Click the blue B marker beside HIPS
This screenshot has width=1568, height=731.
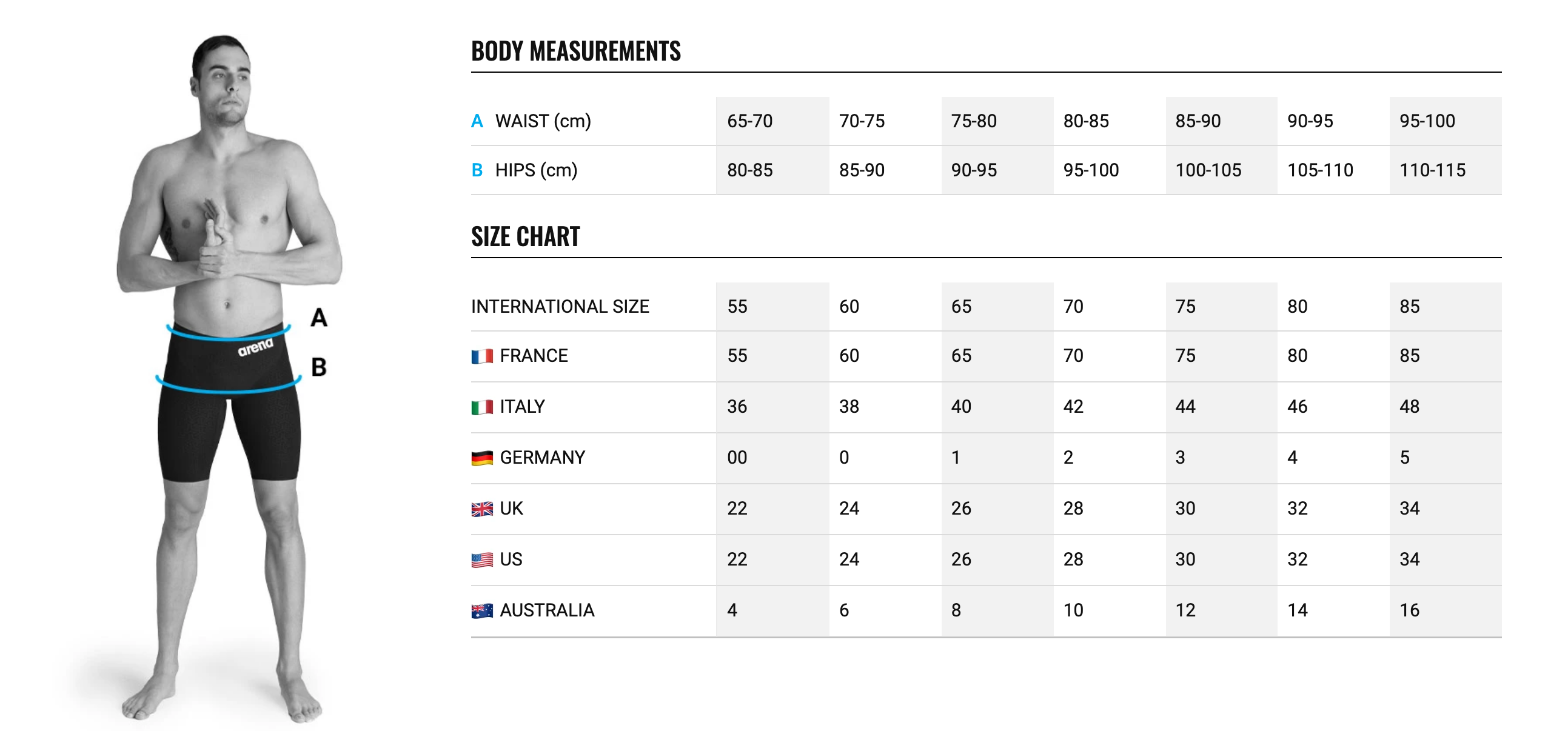click(x=477, y=170)
